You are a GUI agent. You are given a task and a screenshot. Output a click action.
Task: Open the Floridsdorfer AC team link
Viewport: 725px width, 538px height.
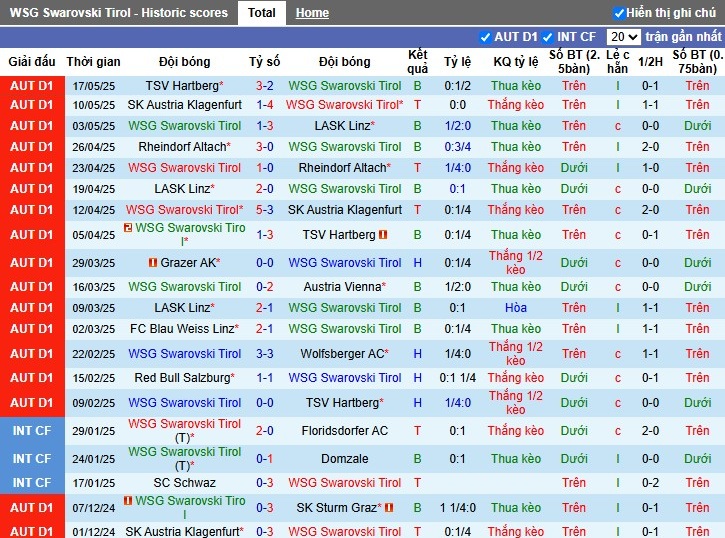[x=344, y=431]
